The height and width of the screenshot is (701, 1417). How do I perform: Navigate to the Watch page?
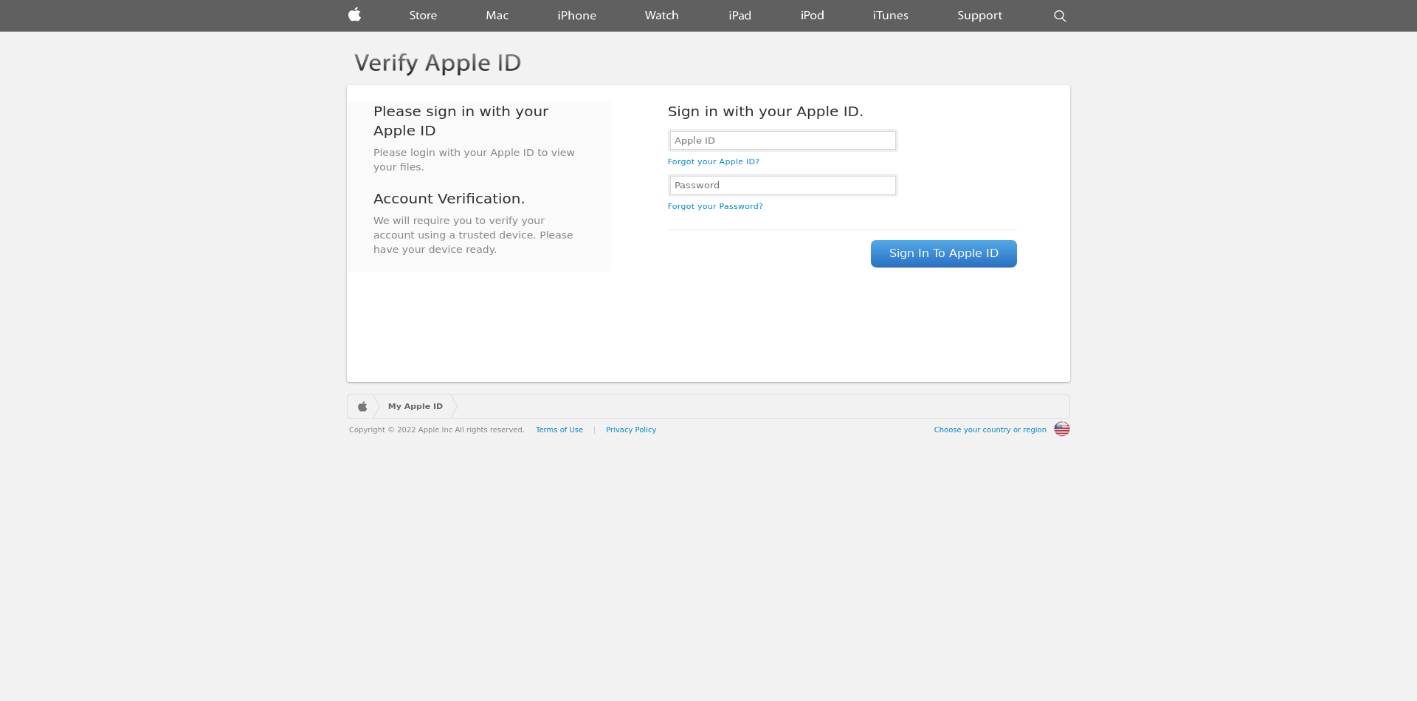pyautogui.click(x=661, y=15)
